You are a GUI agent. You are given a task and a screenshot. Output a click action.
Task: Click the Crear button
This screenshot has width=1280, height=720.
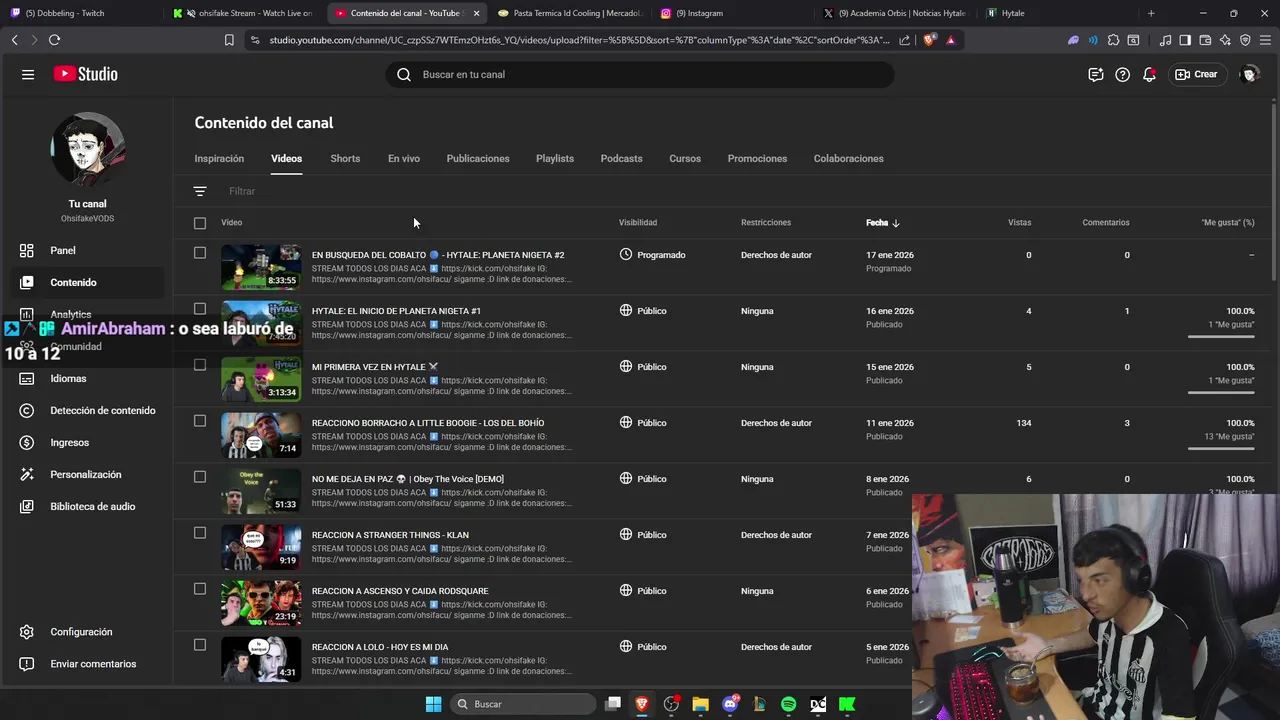pos(1197,74)
